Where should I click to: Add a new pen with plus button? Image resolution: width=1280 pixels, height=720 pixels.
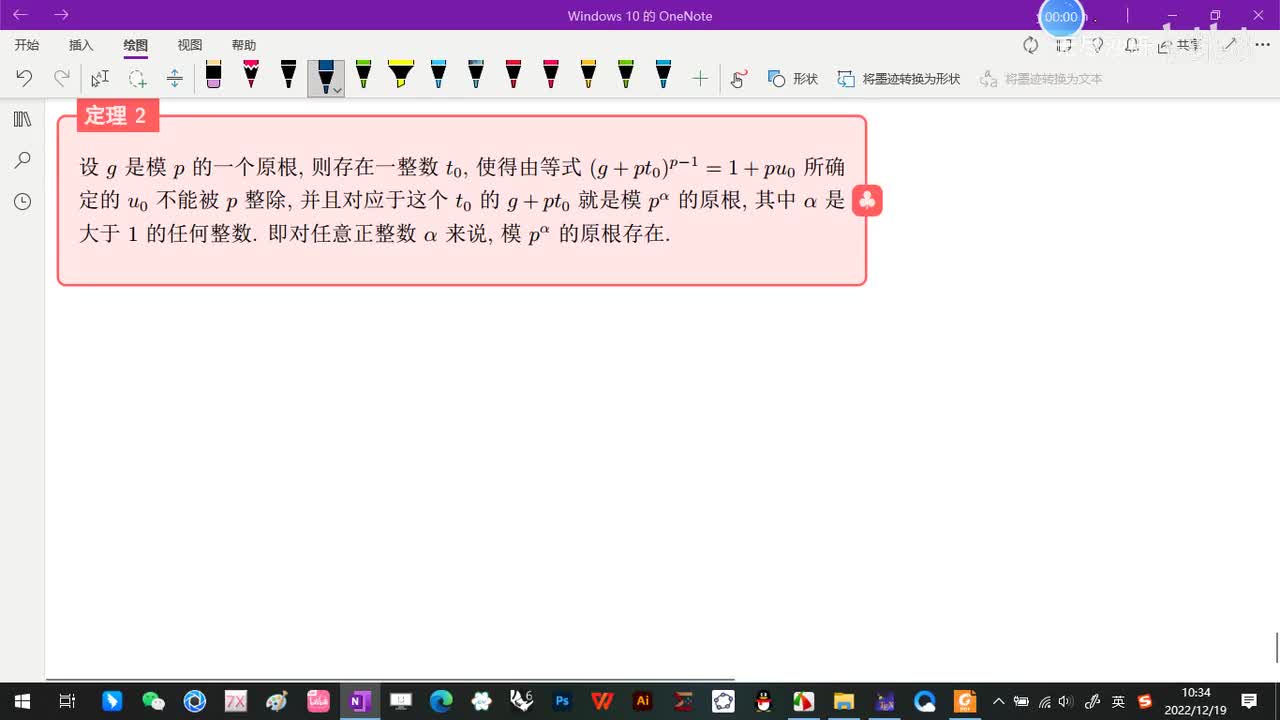click(700, 78)
